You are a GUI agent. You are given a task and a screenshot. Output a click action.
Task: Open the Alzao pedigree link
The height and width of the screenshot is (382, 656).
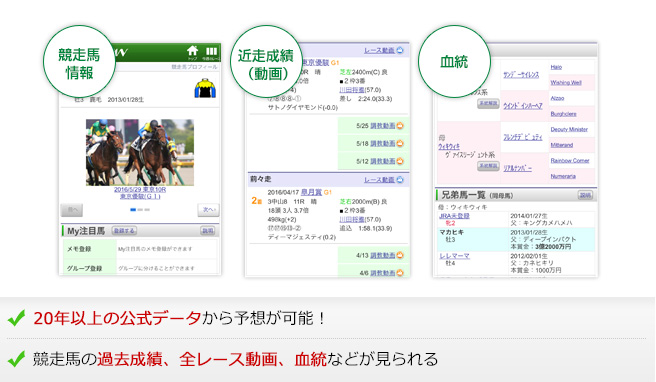pyautogui.click(x=557, y=98)
